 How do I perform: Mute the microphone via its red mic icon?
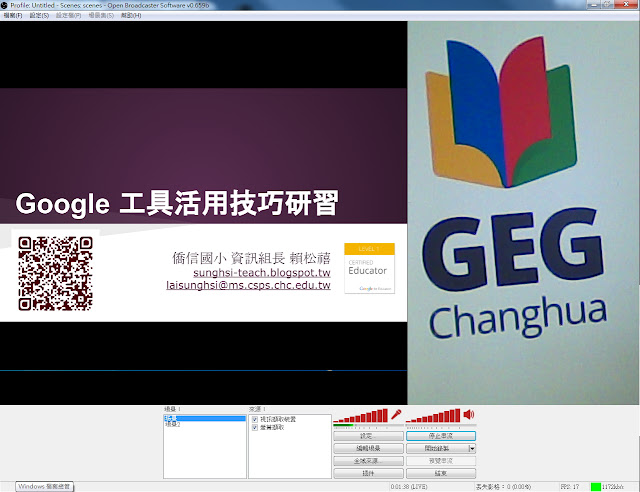[x=396, y=414]
